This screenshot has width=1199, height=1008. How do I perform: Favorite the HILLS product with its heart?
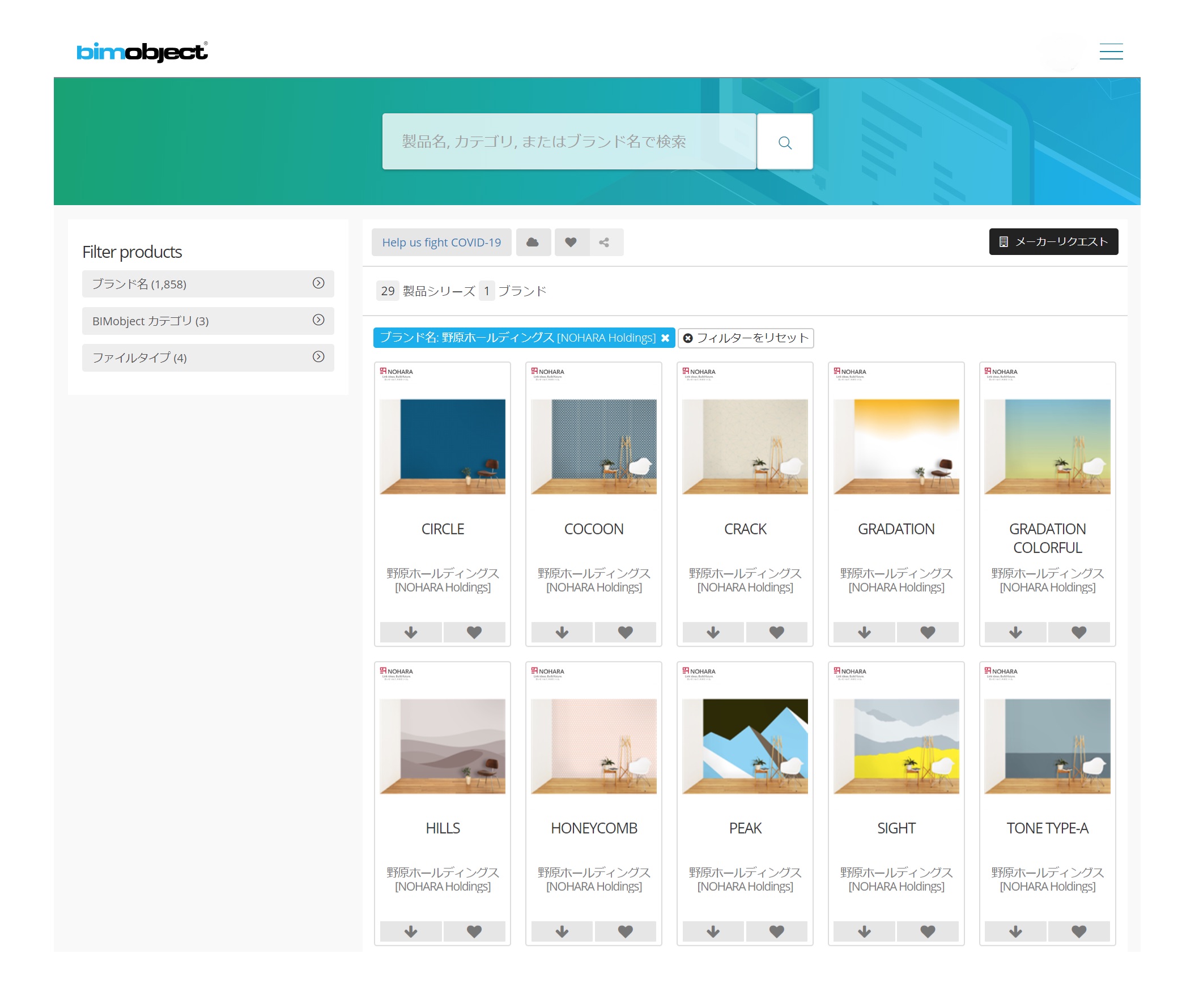tap(475, 932)
